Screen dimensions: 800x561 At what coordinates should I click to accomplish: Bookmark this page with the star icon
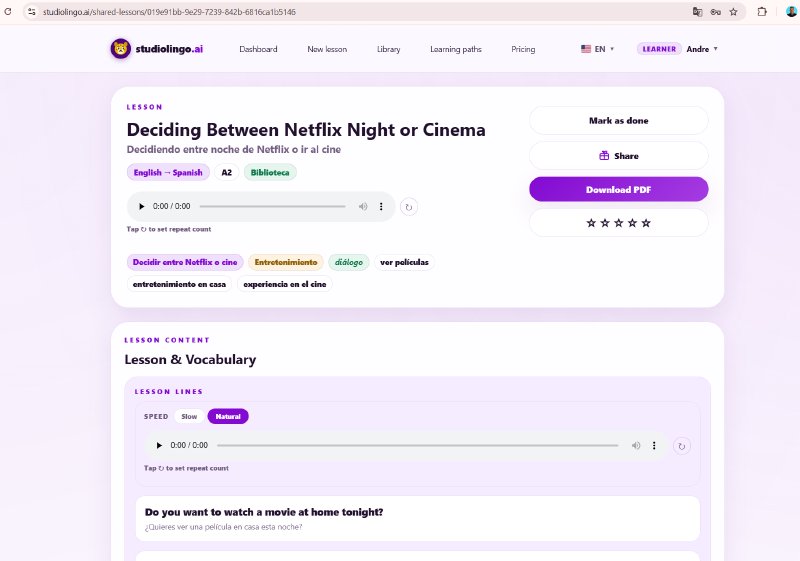(x=733, y=12)
